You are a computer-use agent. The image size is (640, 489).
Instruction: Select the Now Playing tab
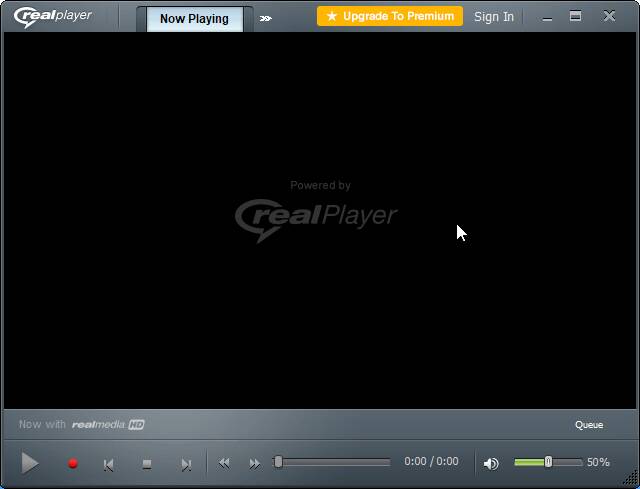[194, 19]
